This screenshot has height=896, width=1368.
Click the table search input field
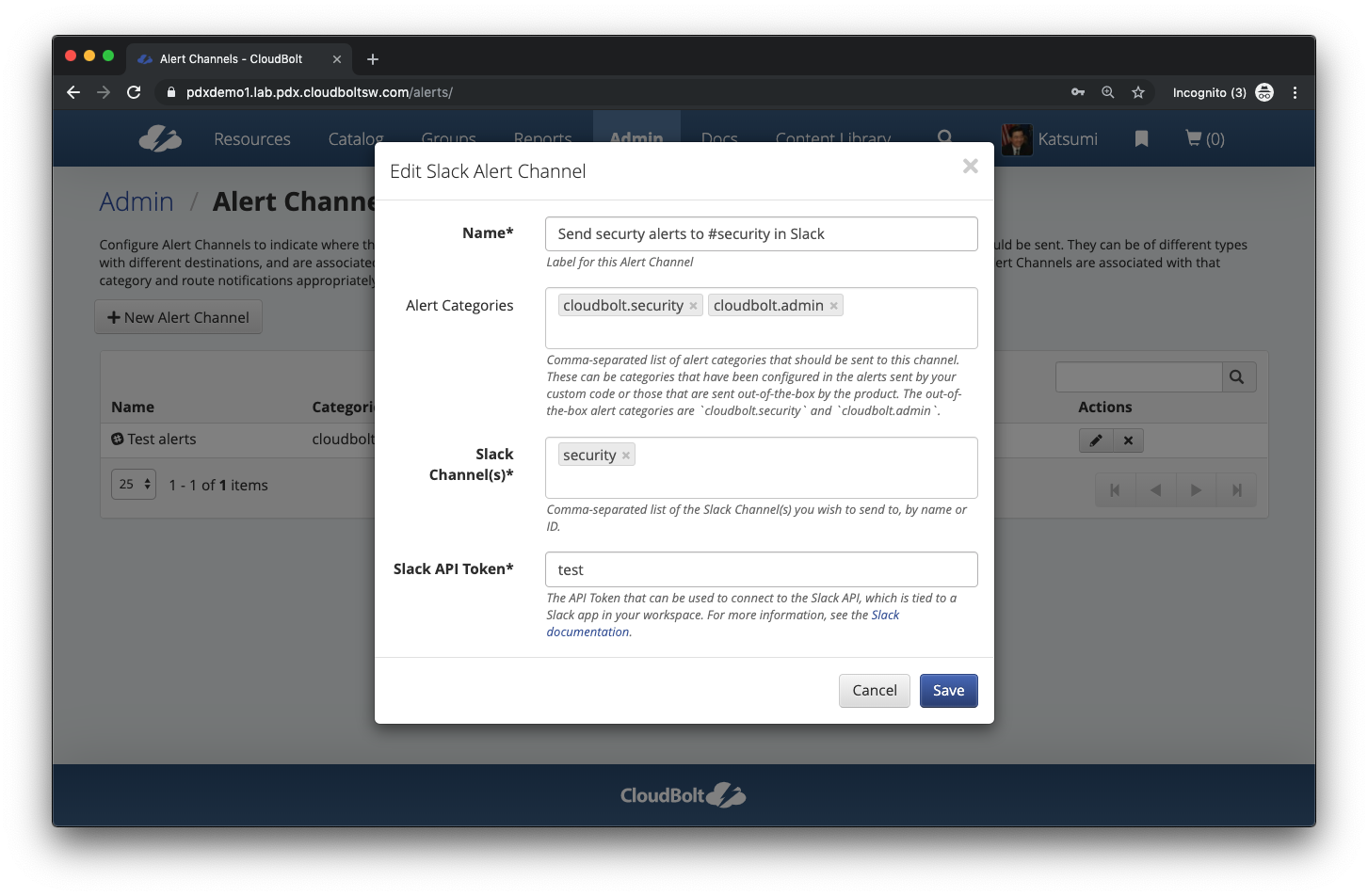point(1138,377)
